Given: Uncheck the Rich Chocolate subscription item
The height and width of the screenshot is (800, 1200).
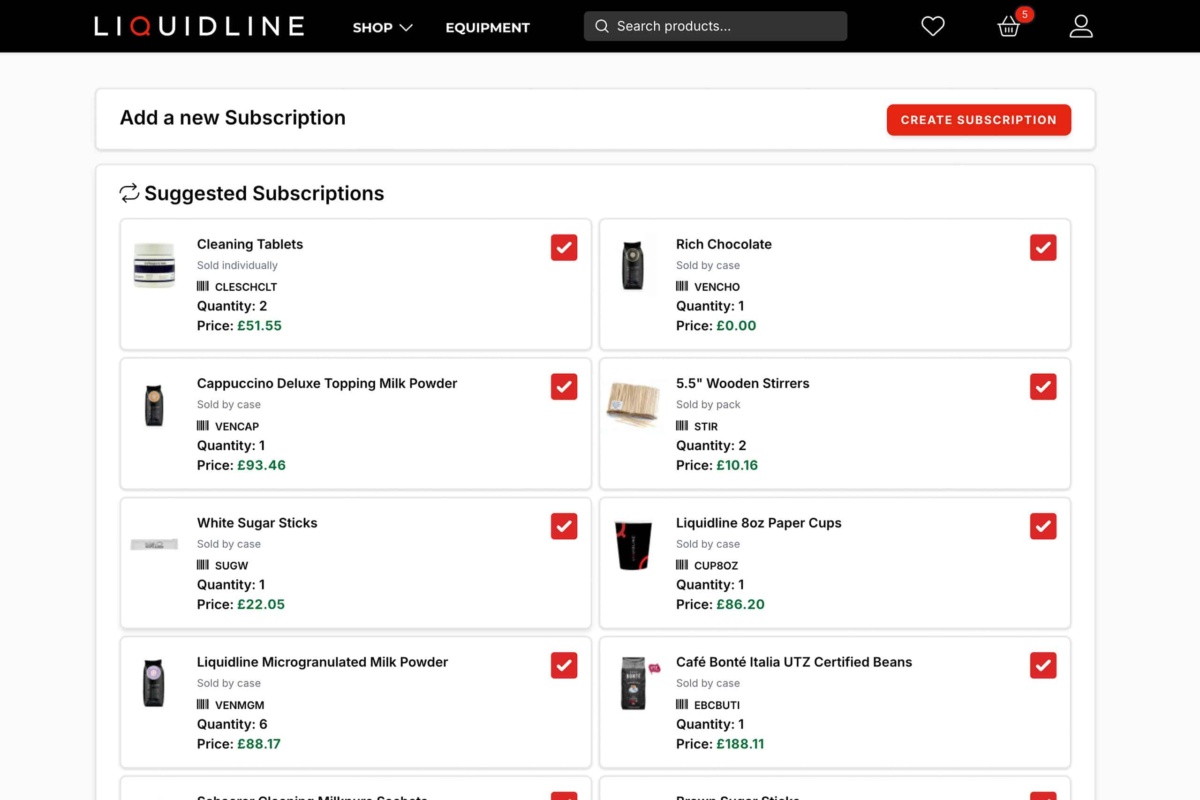Looking at the screenshot, I should tap(1043, 247).
